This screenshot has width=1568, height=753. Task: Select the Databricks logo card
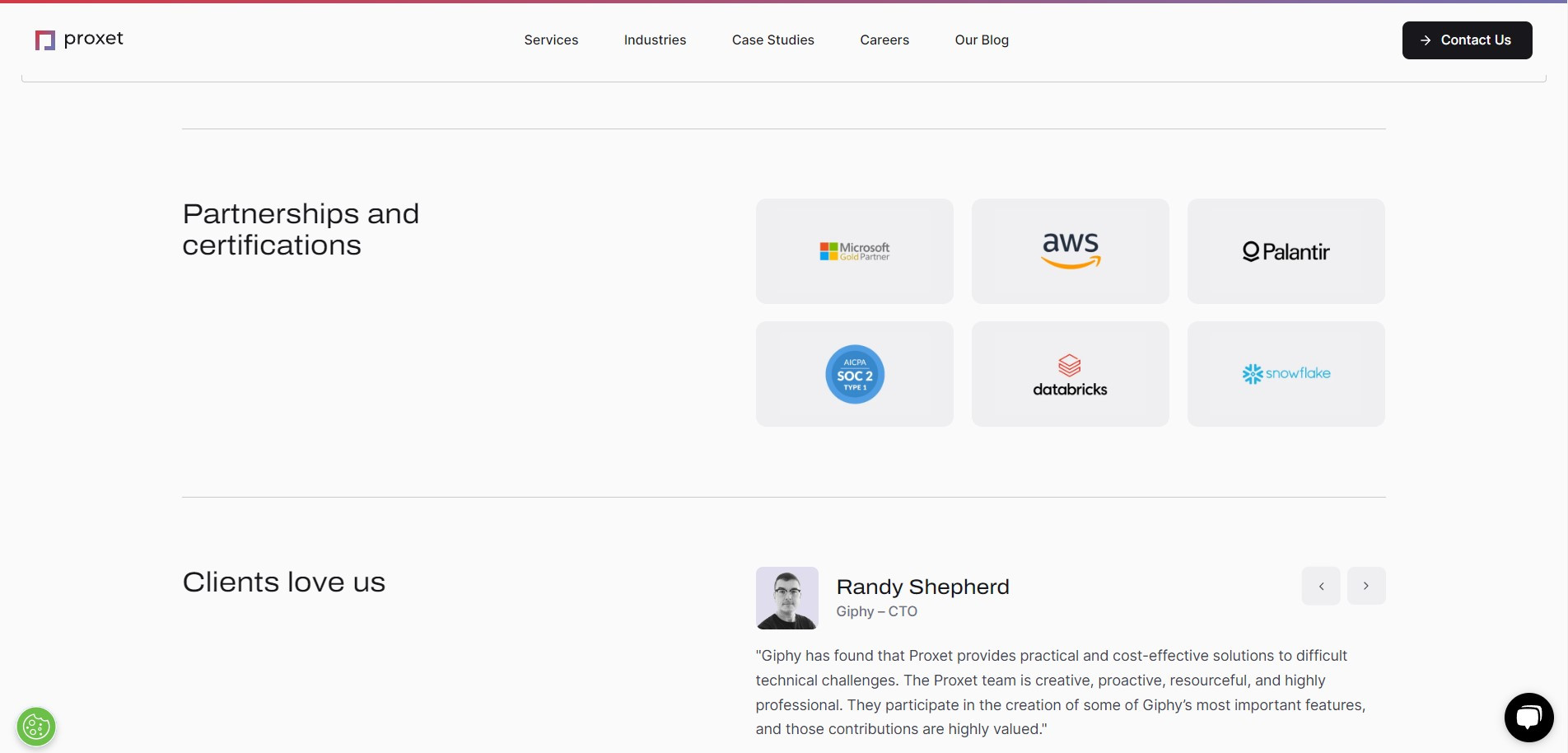[1070, 374]
